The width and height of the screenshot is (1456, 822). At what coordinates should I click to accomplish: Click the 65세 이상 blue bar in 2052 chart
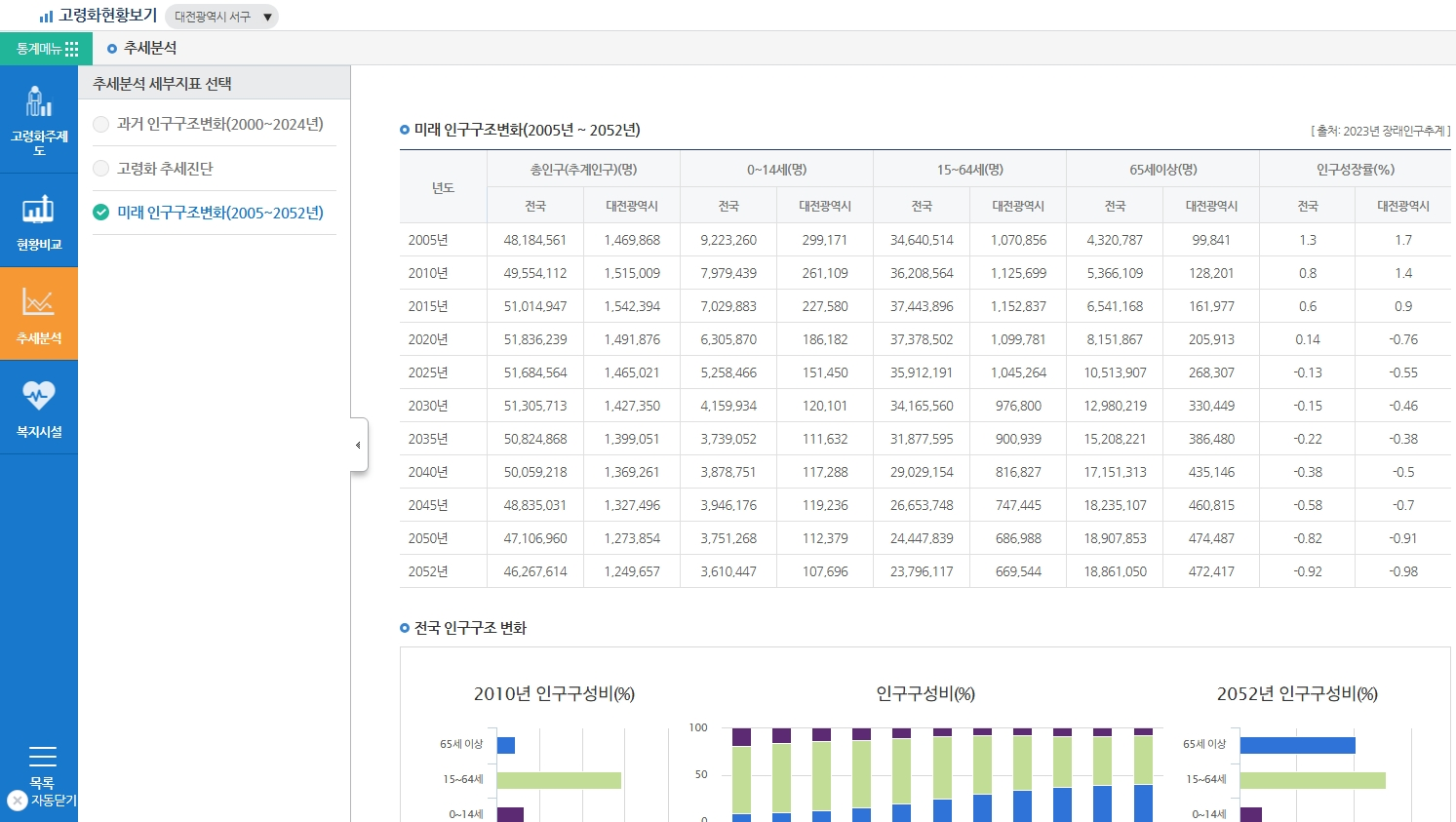click(x=1298, y=745)
